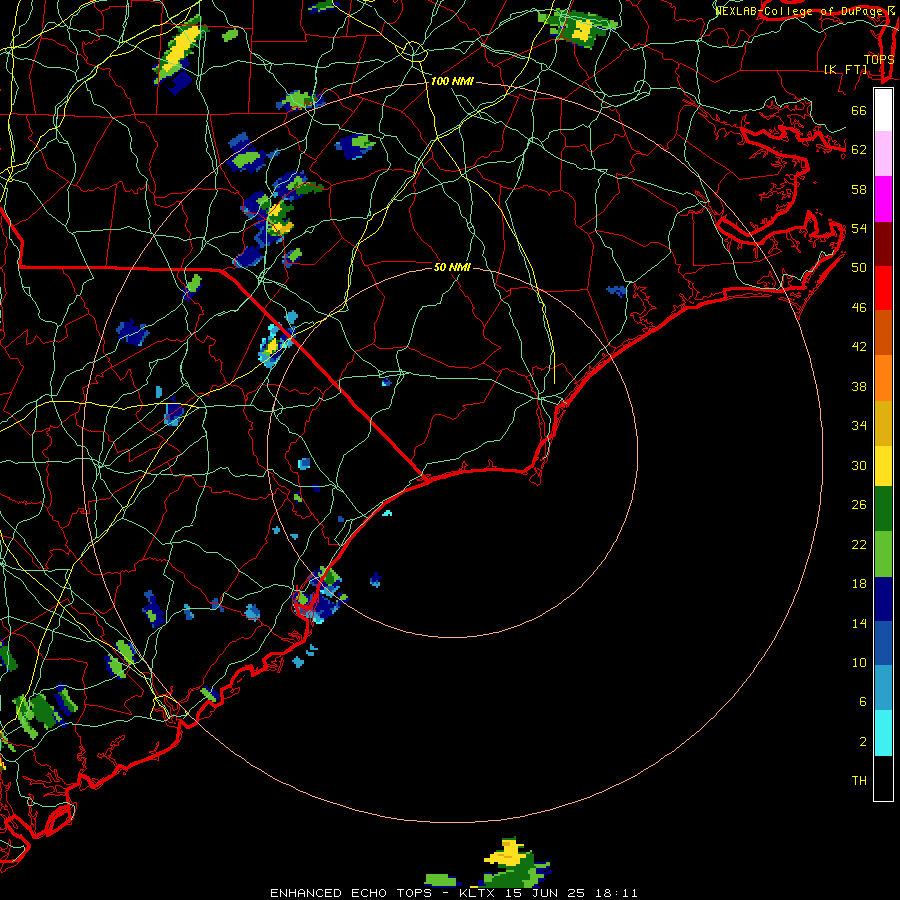Click the legend value 54
This screenshot has width=900, height=900.
coord(859,228)
